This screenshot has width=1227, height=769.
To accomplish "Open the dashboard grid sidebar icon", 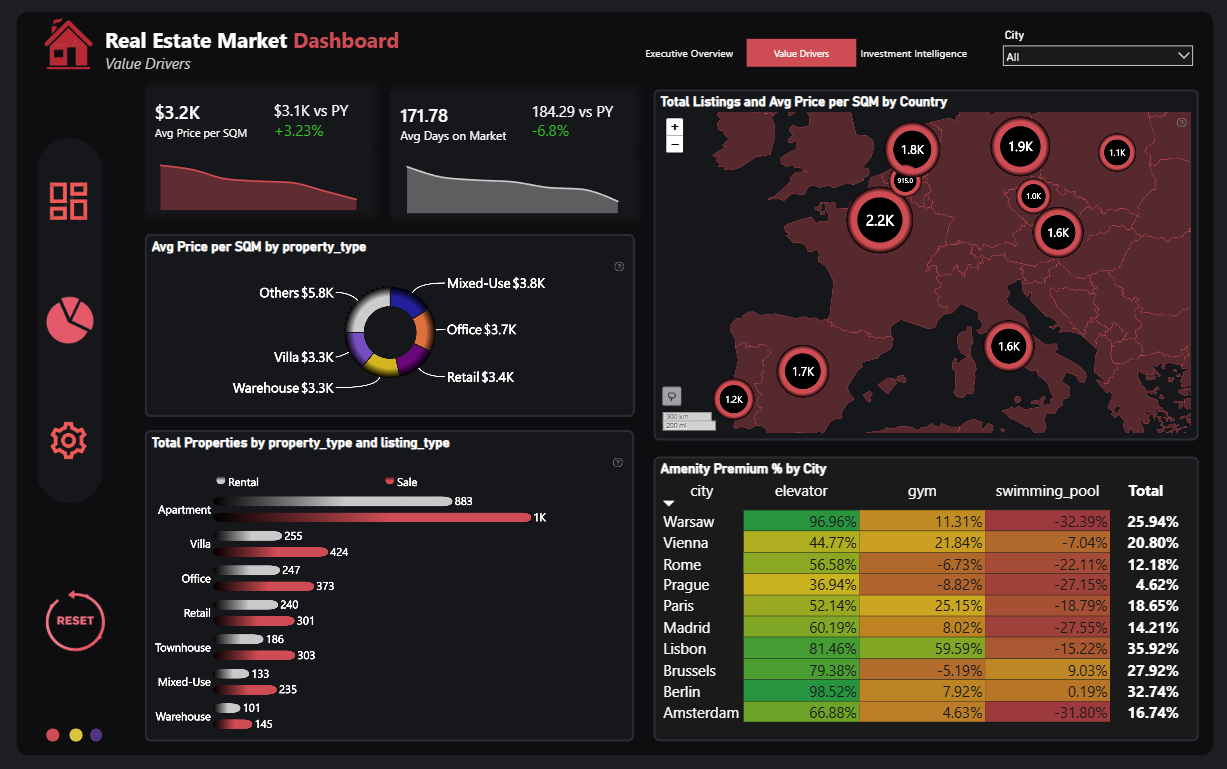I will coord(69,201).
